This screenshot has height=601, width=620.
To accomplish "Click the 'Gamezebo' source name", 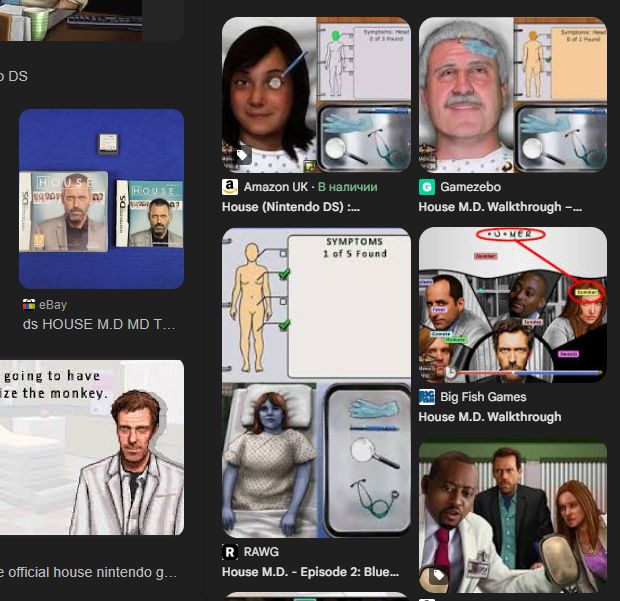I will point(471,187).
